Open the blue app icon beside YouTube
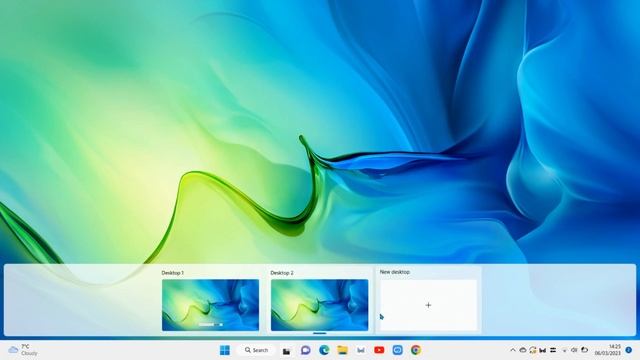Image resolution: width=640 pixels, height=360 pixels. tap(398, 350)
